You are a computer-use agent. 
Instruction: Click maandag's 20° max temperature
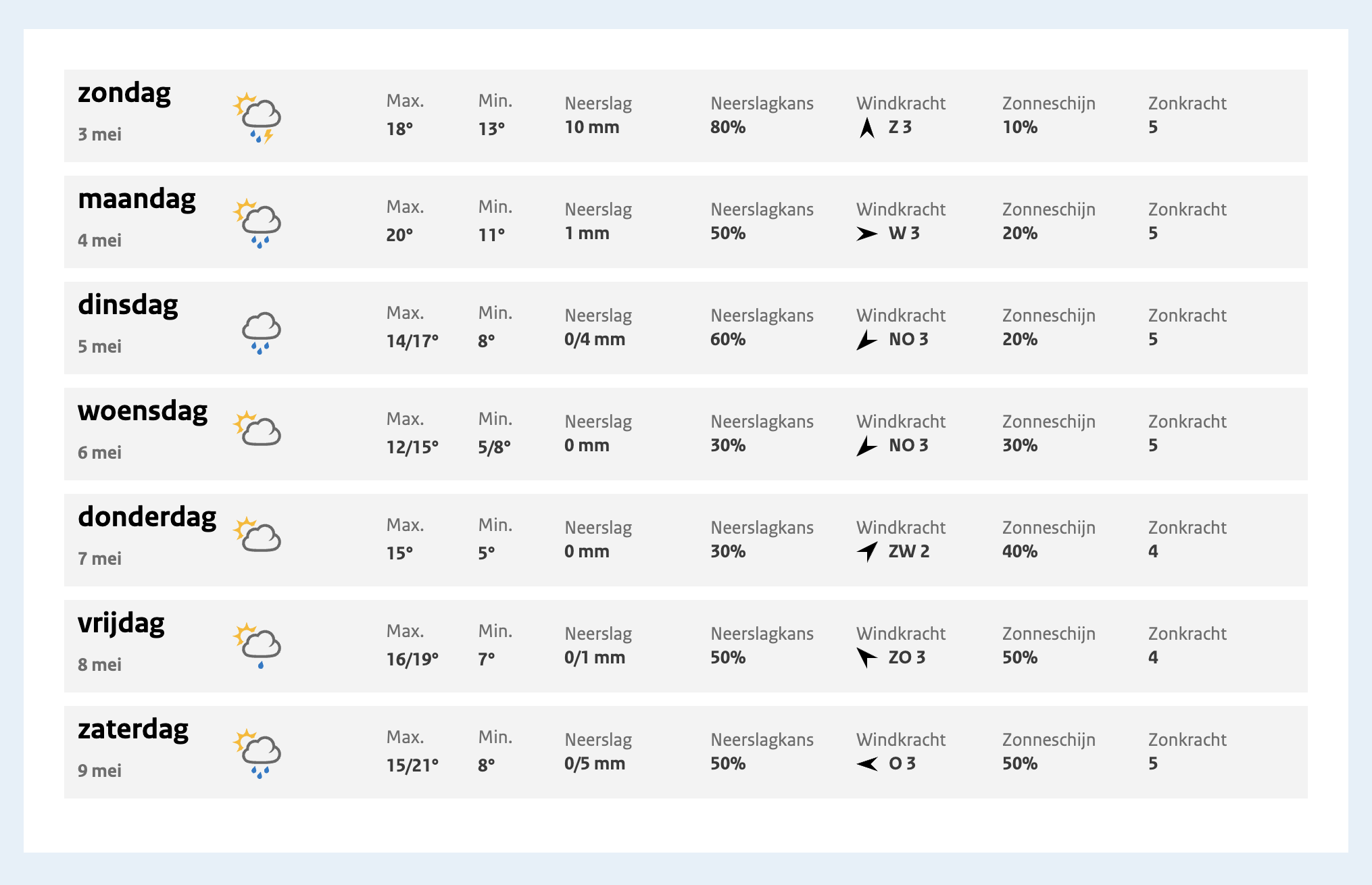pyautogui.click(x=399, y=234)
